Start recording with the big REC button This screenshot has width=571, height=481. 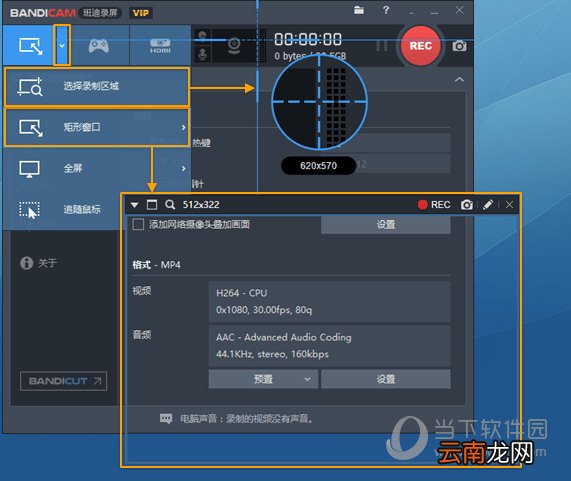tap(421, 46)
